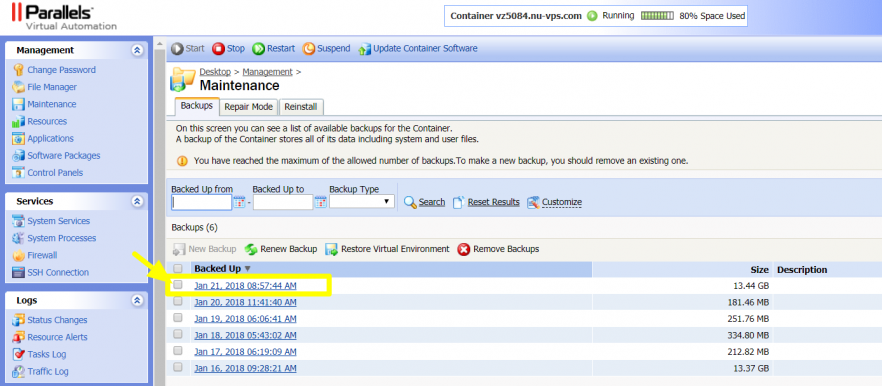Click the Description column header
The width and height of the screenshot is (882, 386).
802,270
